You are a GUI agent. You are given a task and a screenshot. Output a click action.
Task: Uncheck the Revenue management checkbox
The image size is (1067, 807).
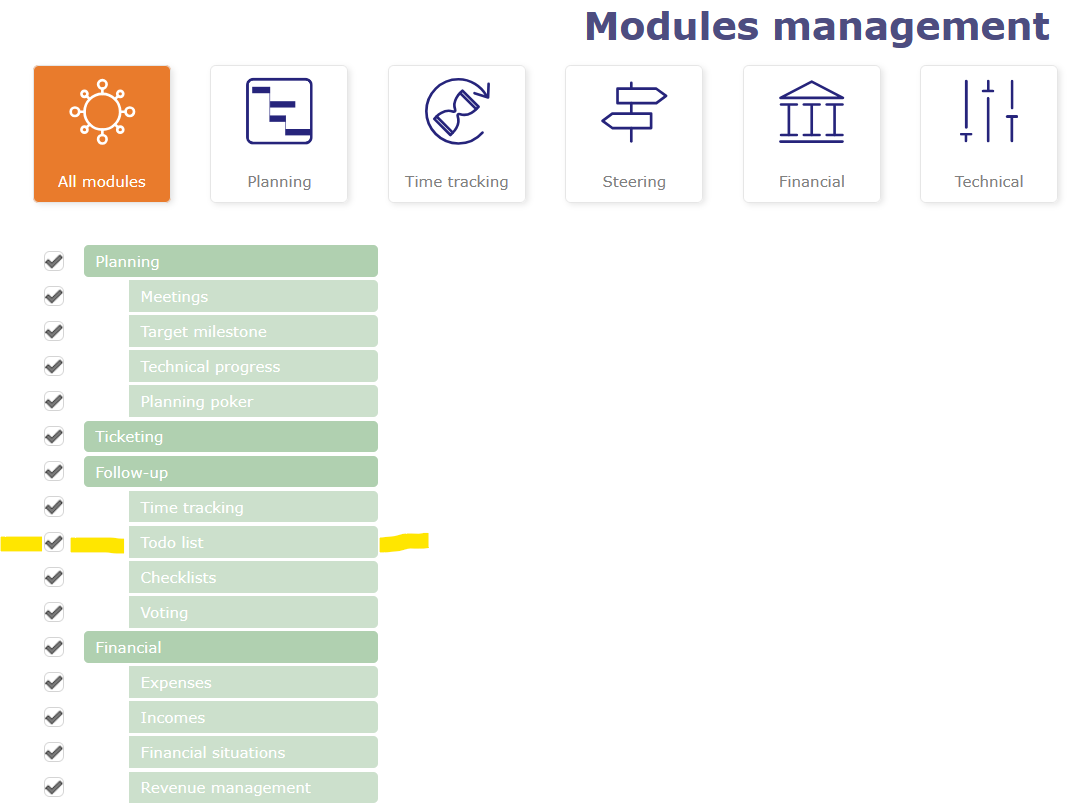tap(54, 787)
